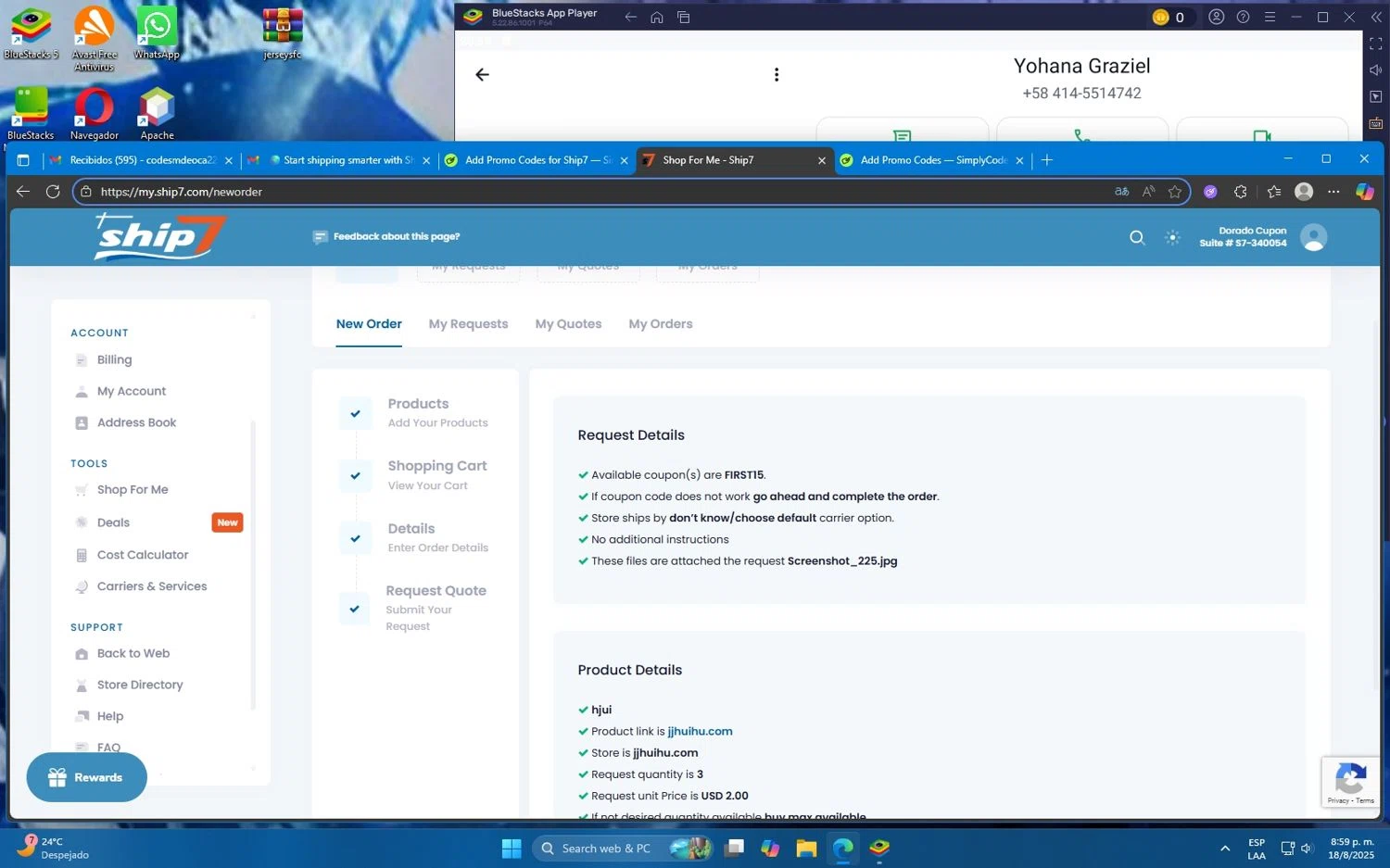This screenshot has height=868, width=1390.
Task: Open the Edge favorites list
Action: click(1274, 192)
